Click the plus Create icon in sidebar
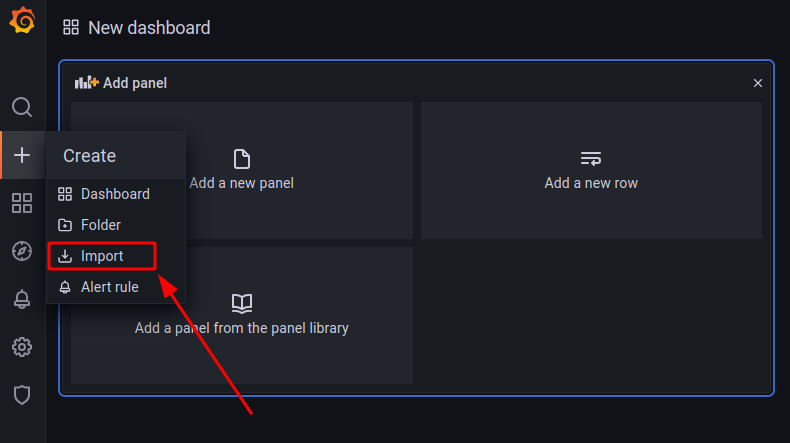This screenshot has width=790, height=443. point(22,155)
